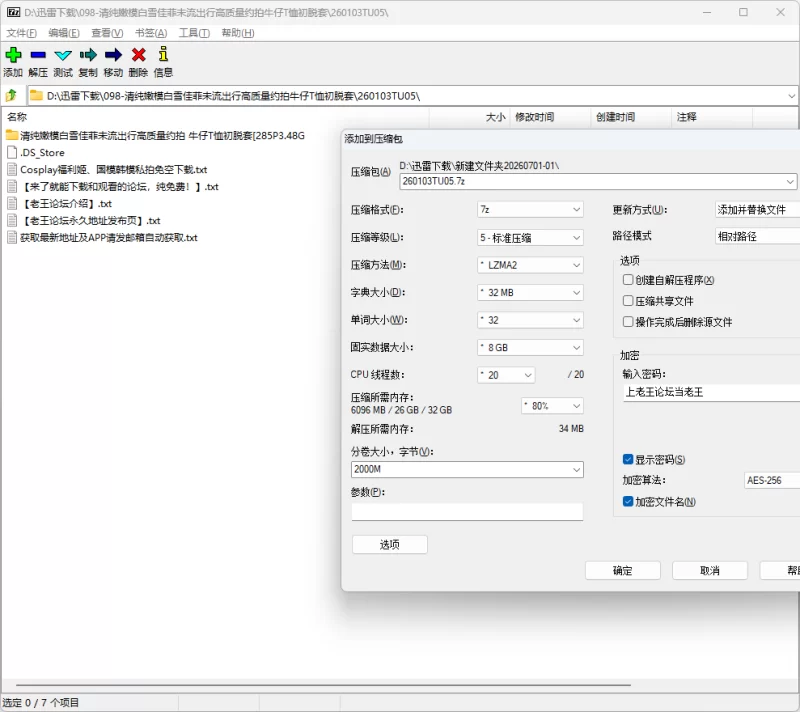
Task: Click the 选定 0 / 7 个项目 status text
Action: (41, 702)
